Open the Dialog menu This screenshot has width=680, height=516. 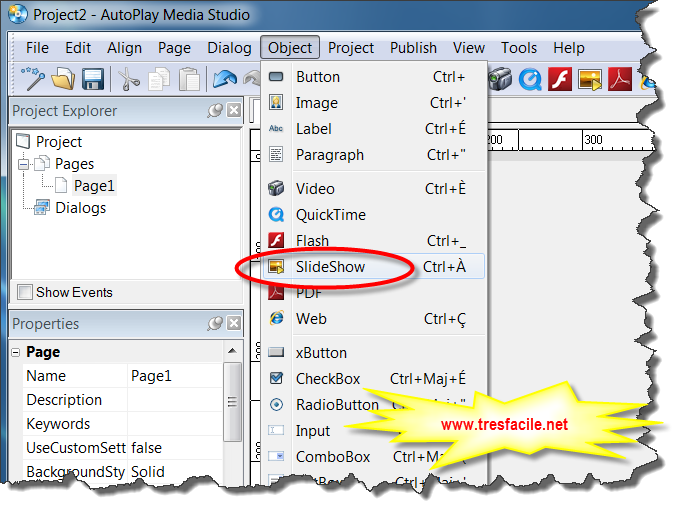(229, 48)
